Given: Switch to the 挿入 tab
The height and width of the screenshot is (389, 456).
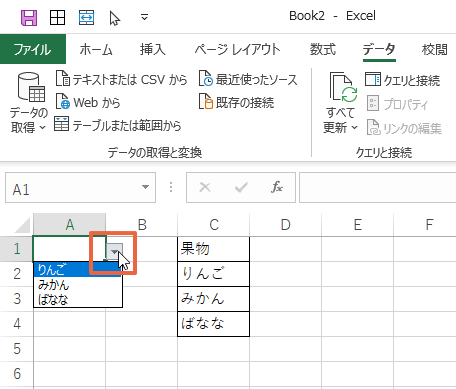Looking at the screenshot, I should click(152, 50).
